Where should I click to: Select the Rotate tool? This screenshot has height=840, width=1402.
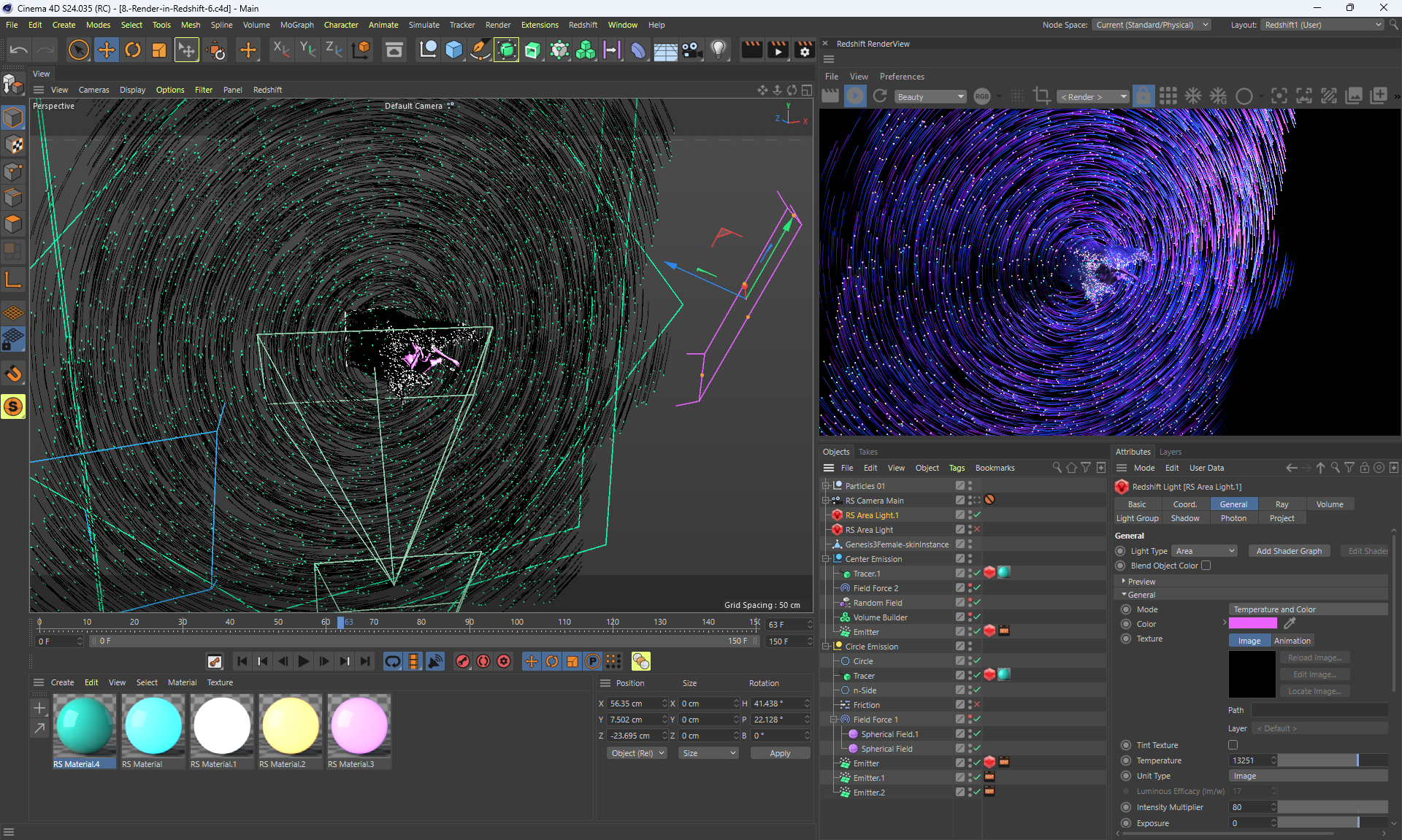pos(133,50)
